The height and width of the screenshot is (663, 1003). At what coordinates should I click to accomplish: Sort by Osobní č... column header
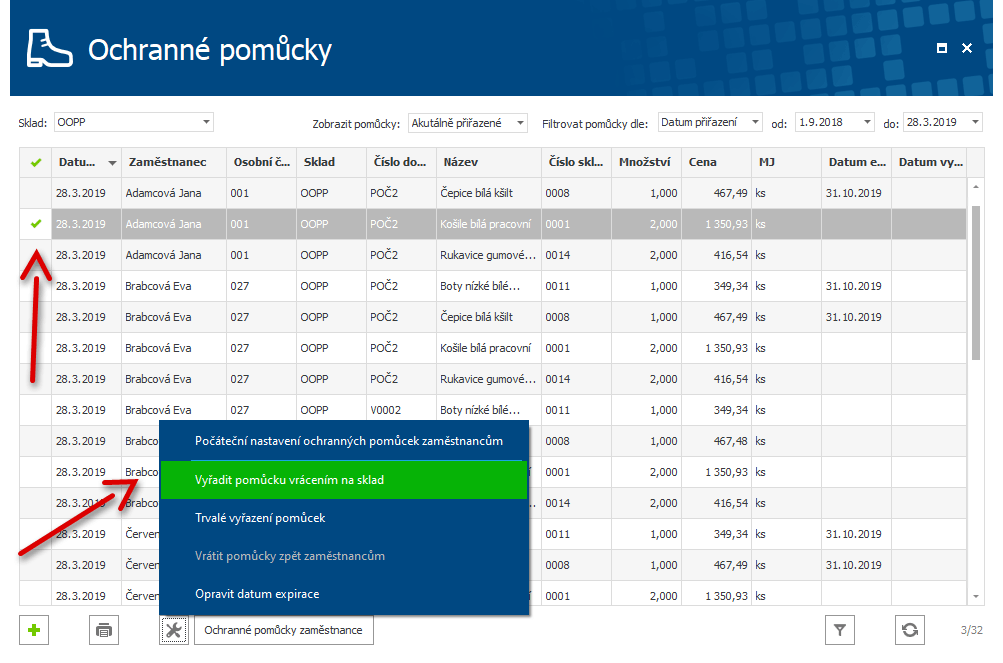pos(262,163)
